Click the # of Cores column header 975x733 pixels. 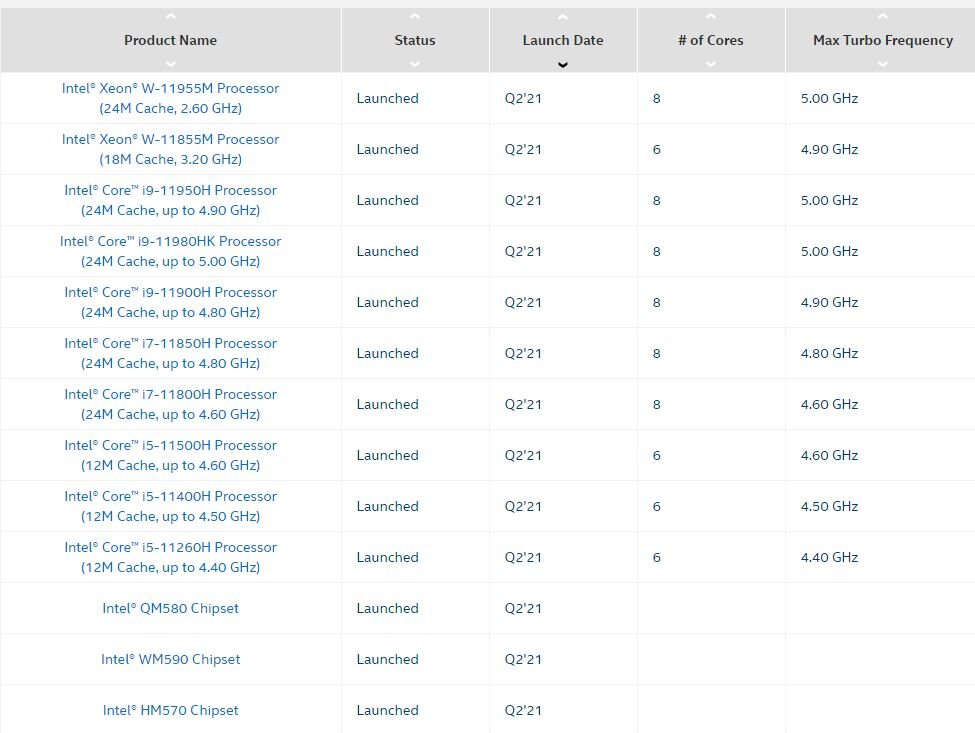[711, 40]
